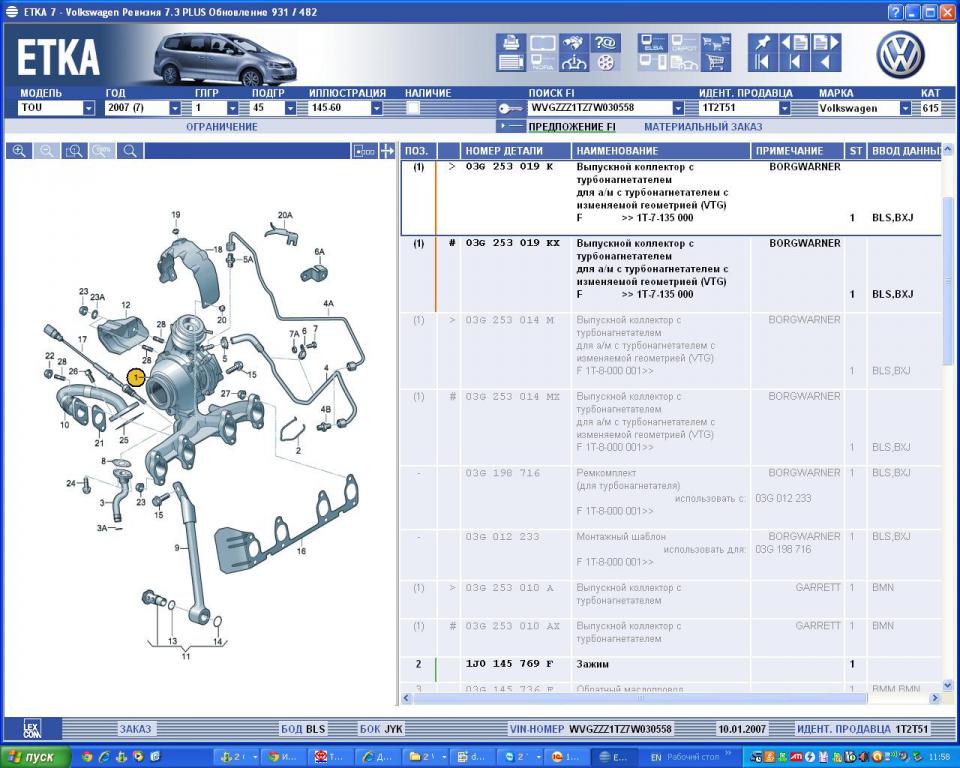Screen dimensions: 960x768
Task: Open the ПОИСК FI VIN dropdown
Action: point(678,108)
